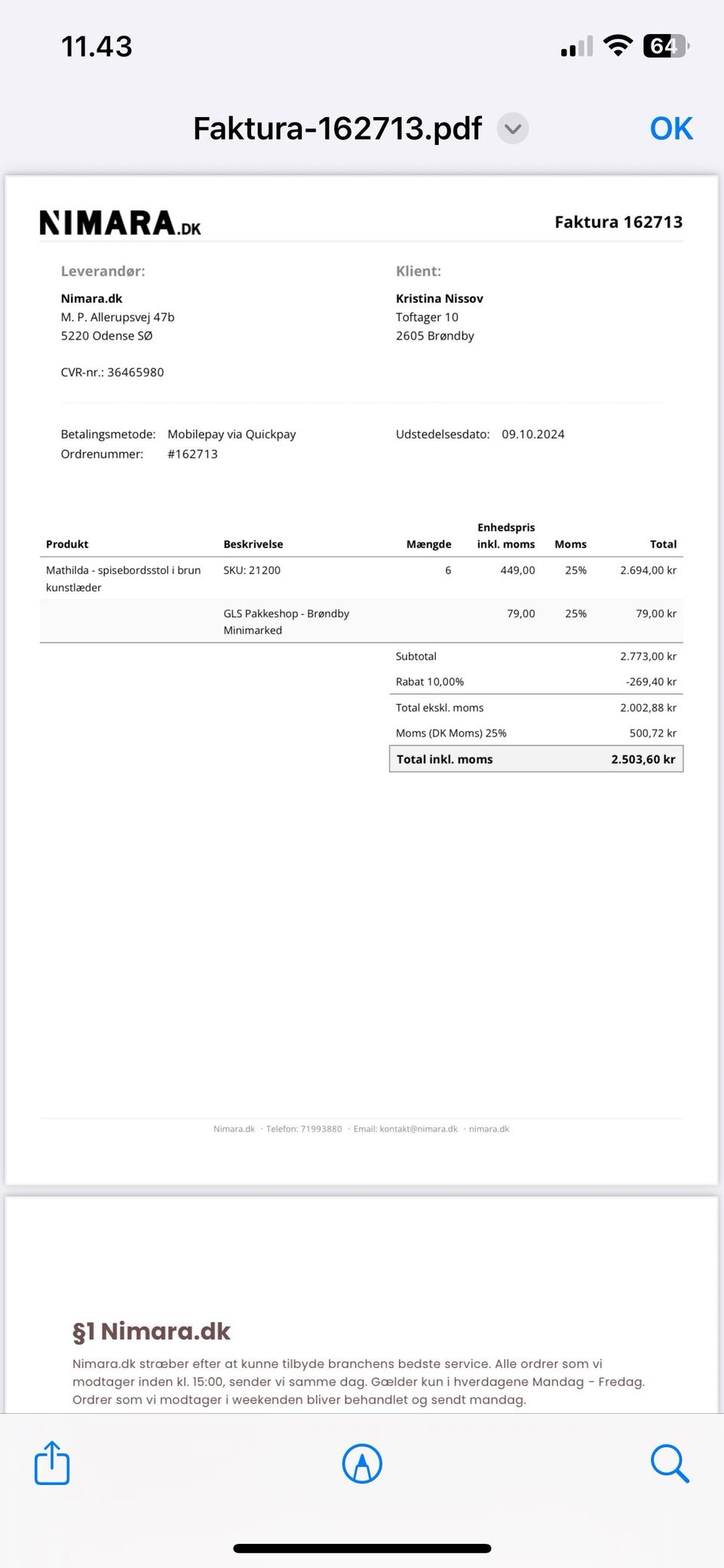Tap the phone number 71993880

pyautogui.click(x=321, y=1129)
